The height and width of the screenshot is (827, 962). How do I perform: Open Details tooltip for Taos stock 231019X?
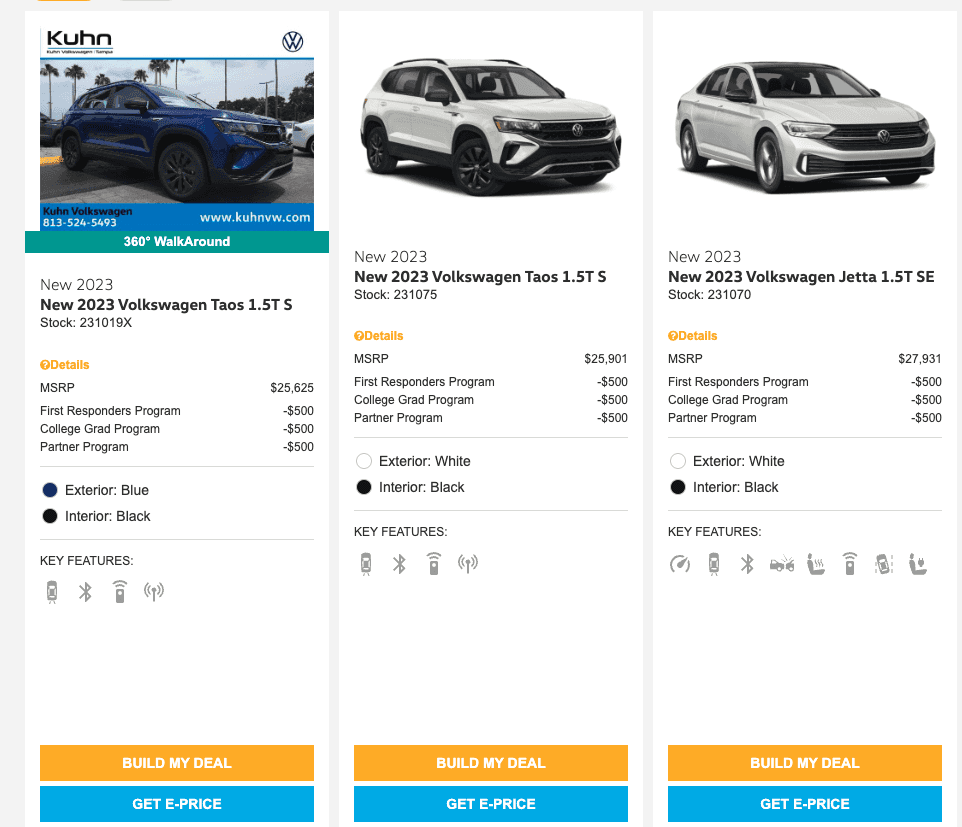(65, 365)
